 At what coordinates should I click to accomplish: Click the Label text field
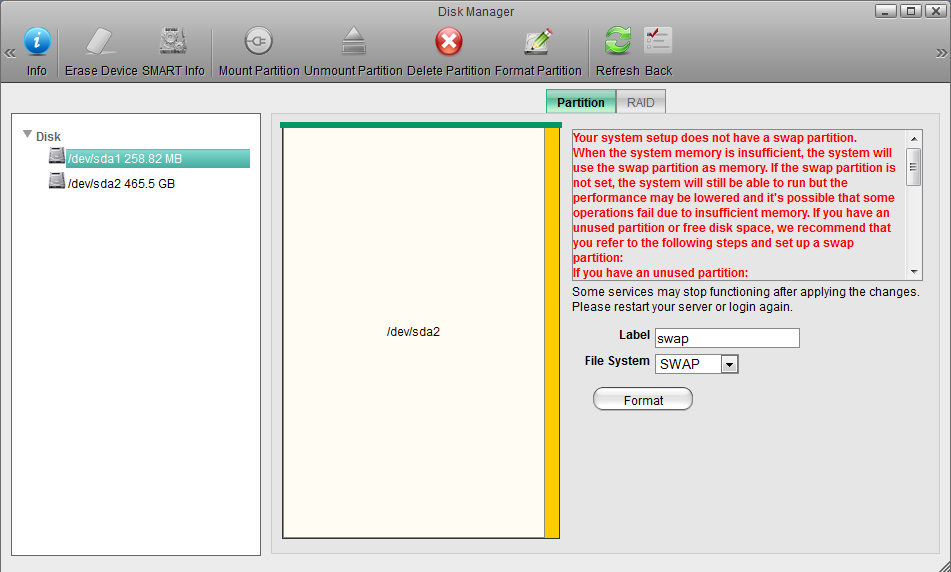(x=726, y=338)
